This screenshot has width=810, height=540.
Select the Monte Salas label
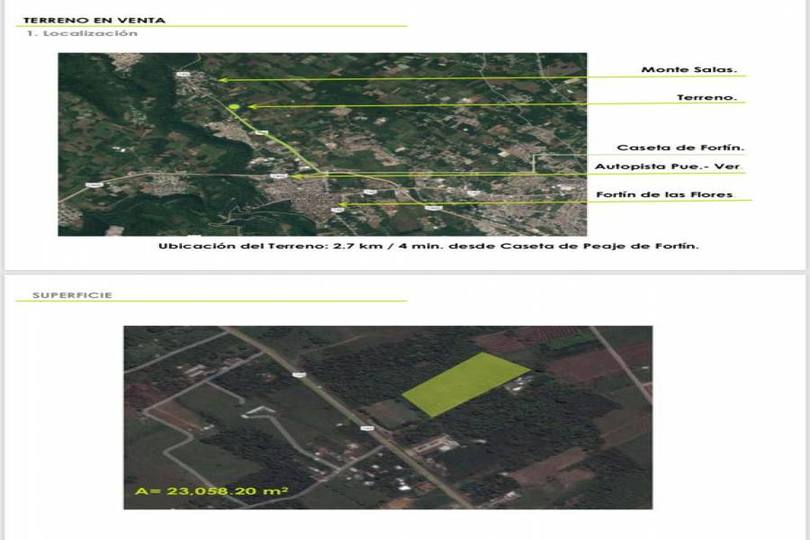coord(688,70)
